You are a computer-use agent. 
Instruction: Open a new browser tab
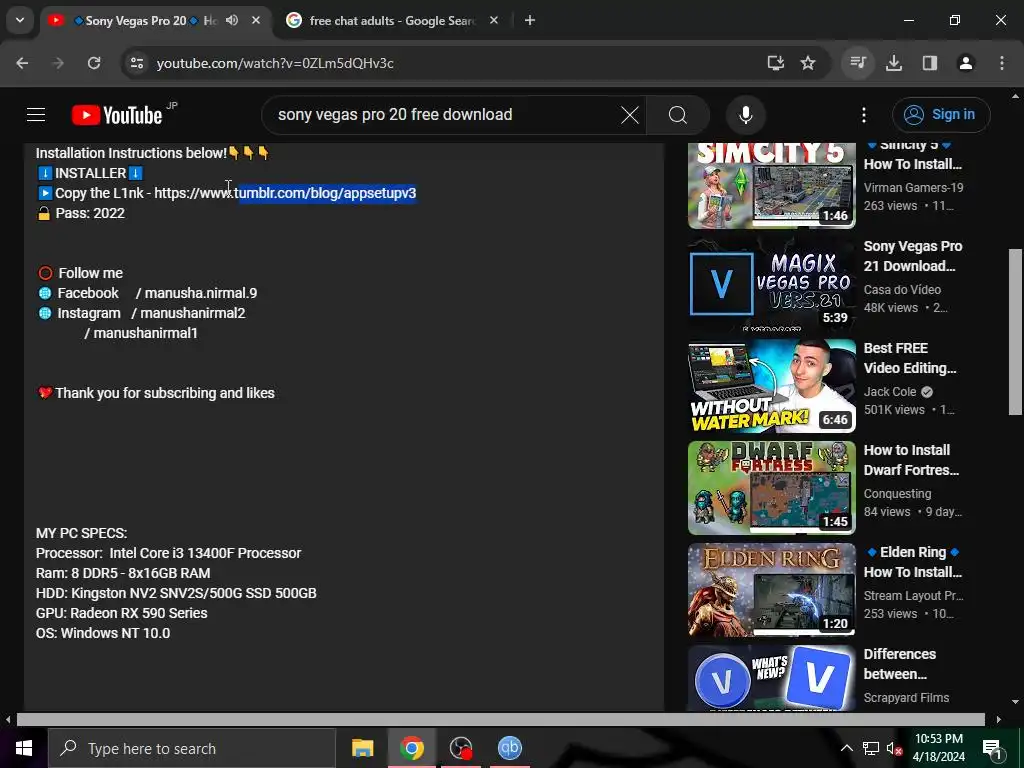[x=530, y=21]
